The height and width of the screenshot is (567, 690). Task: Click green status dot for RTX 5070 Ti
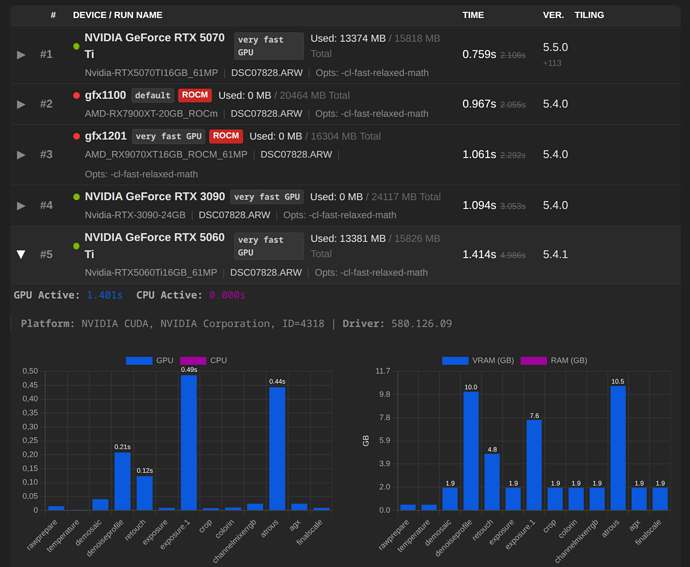pos(76,46)
